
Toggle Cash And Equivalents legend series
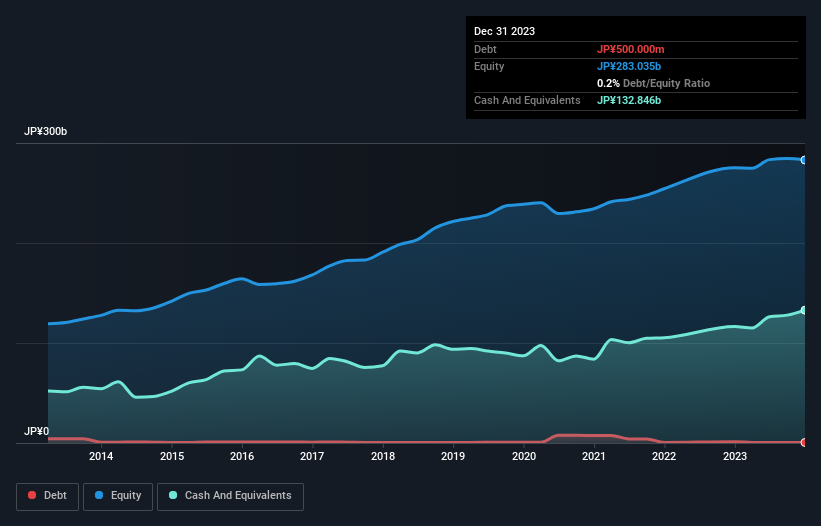click(230, 495)
